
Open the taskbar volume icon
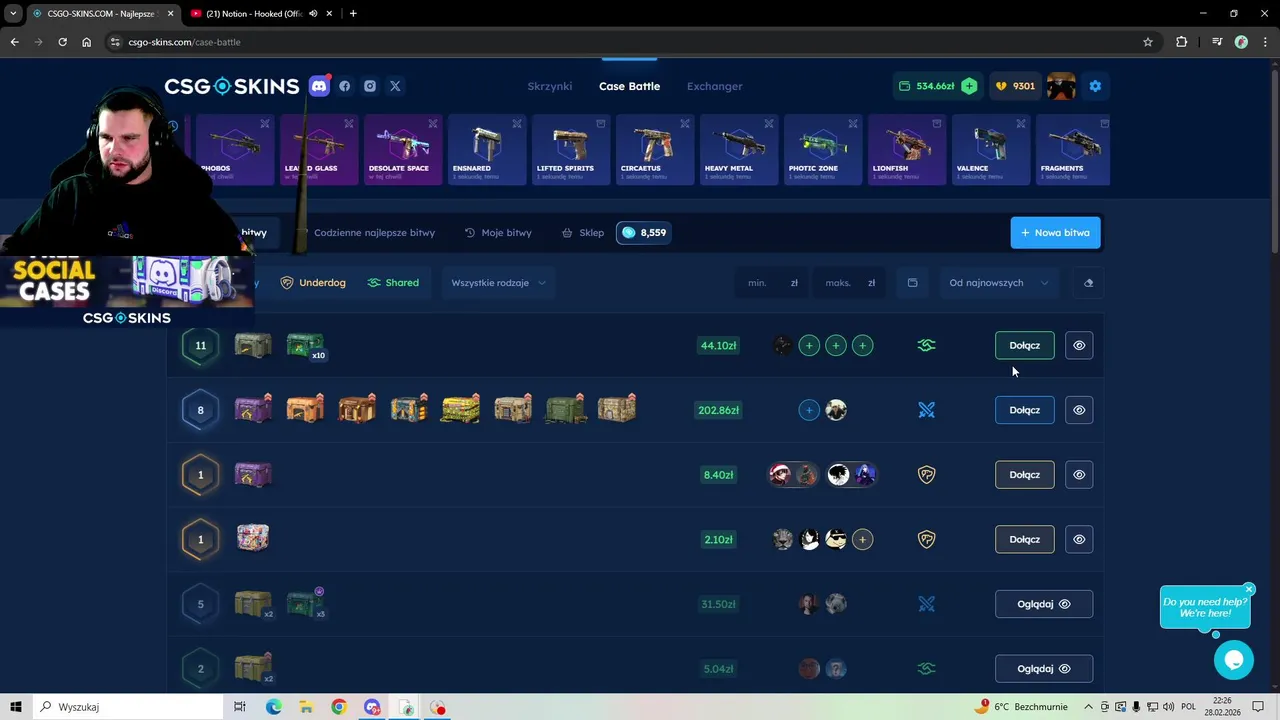pyautogui.click(x=1167, y=707)
